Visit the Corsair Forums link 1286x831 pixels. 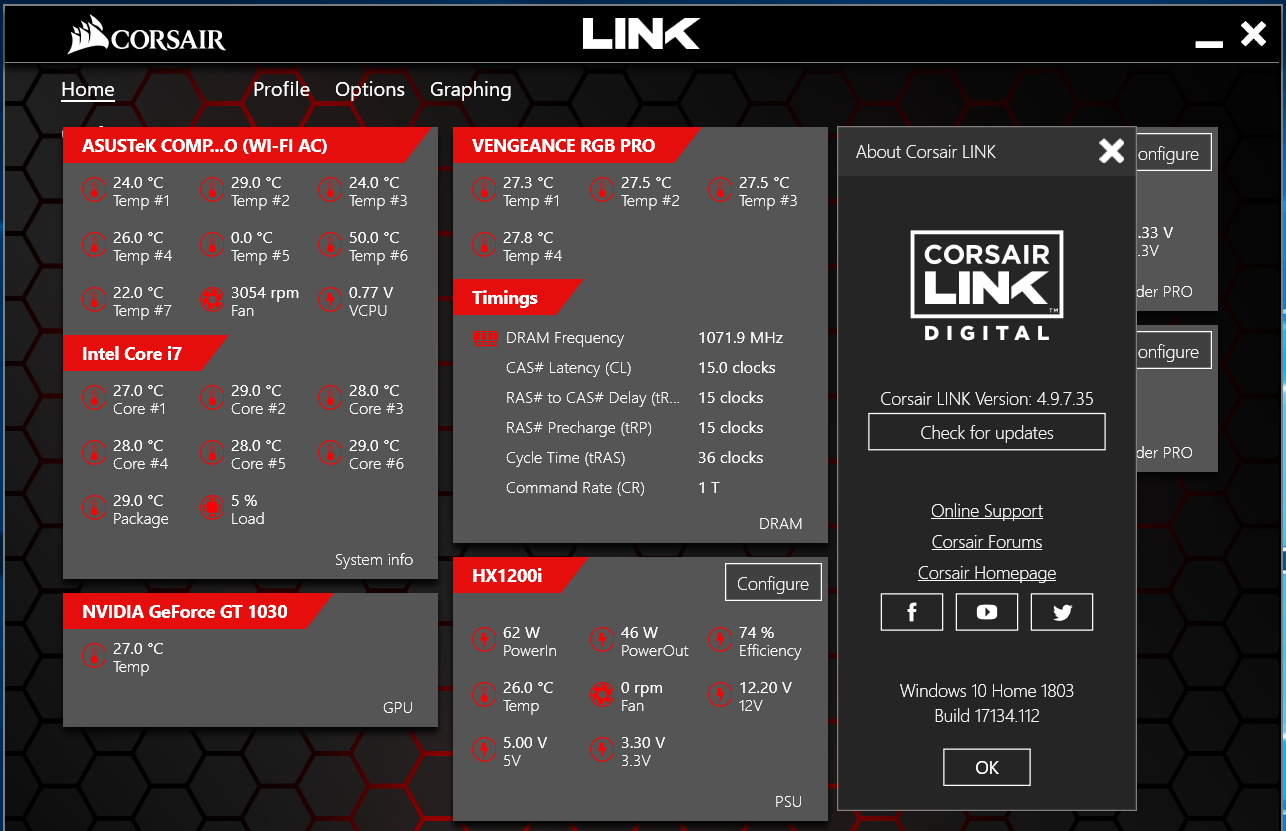pos(987,542)
